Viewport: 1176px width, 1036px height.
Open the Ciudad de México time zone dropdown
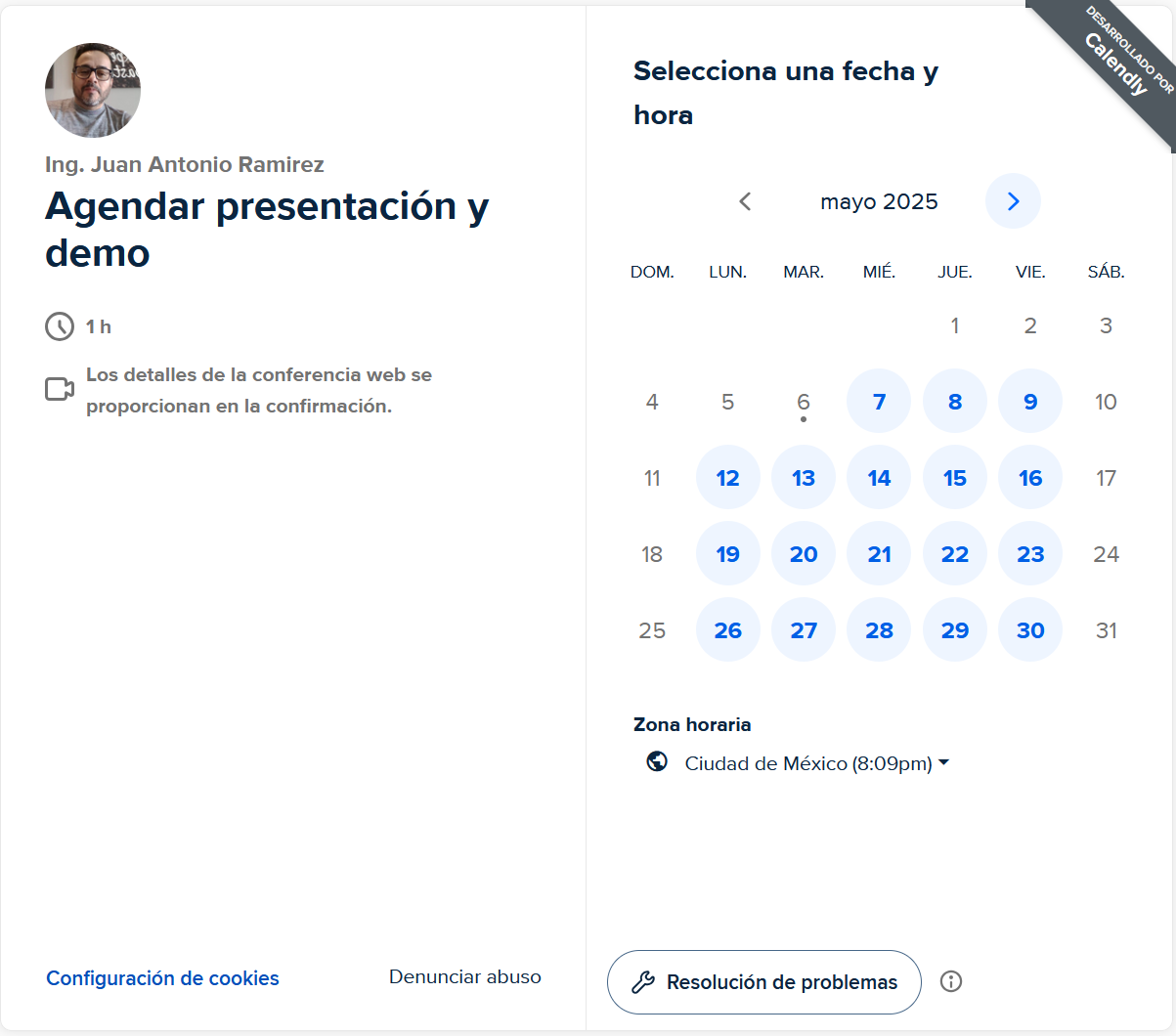(817, 763)
